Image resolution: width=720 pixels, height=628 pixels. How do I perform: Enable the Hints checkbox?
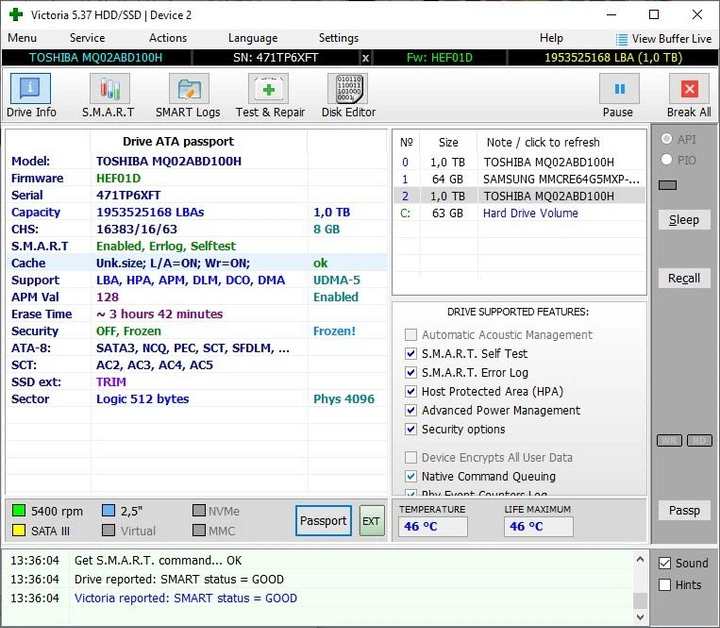coord(664,584)
